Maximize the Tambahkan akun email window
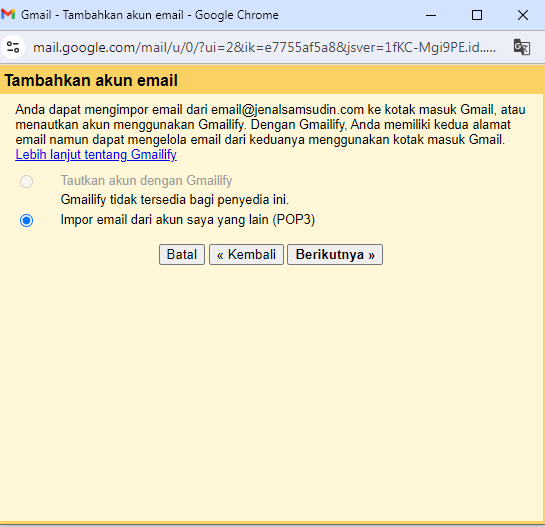The image size is (545, 527). [477, 15]
